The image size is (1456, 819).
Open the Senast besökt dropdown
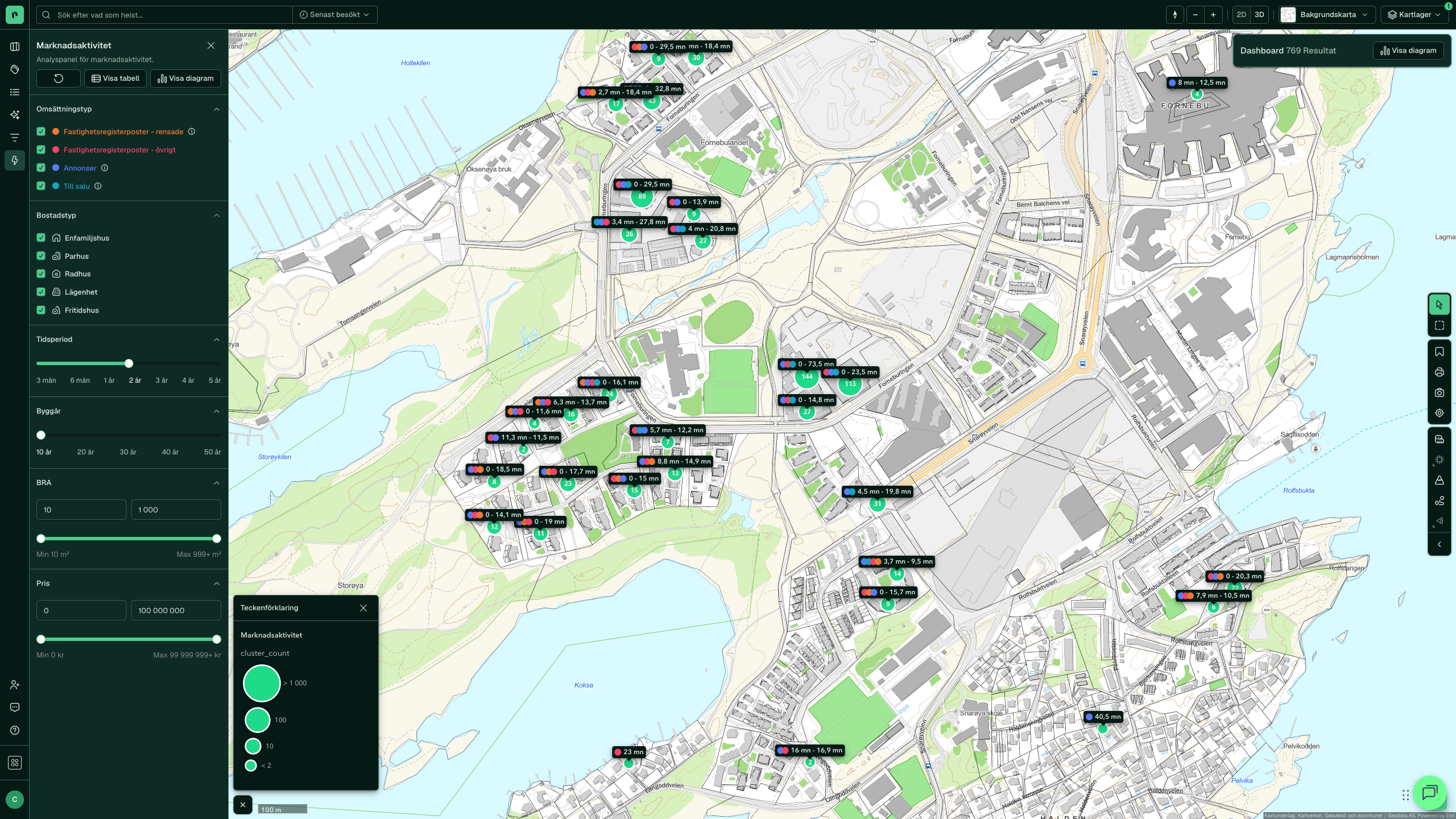(334, 15)
